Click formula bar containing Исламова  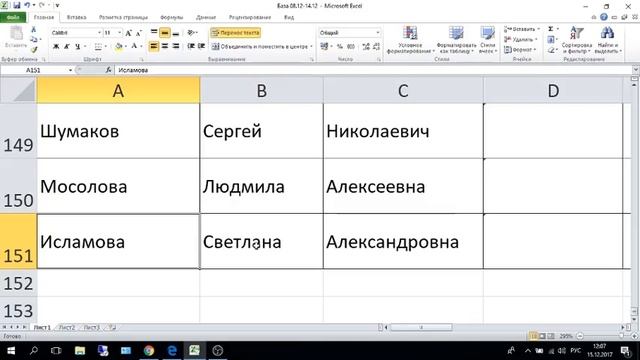click(x=373, y=70)
